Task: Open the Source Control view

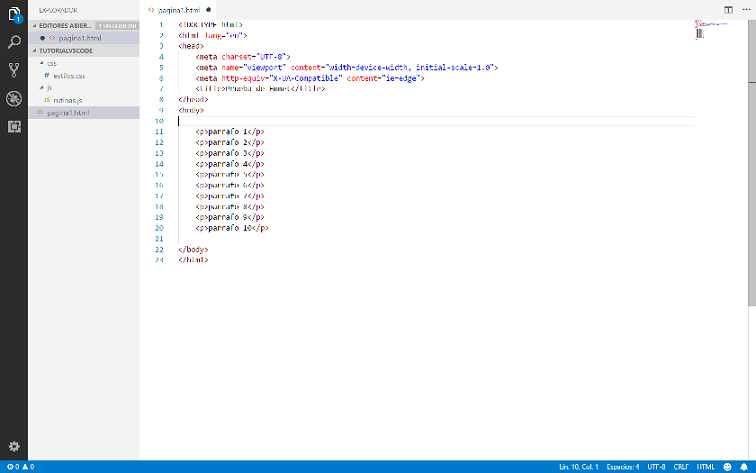Action: 14,70
